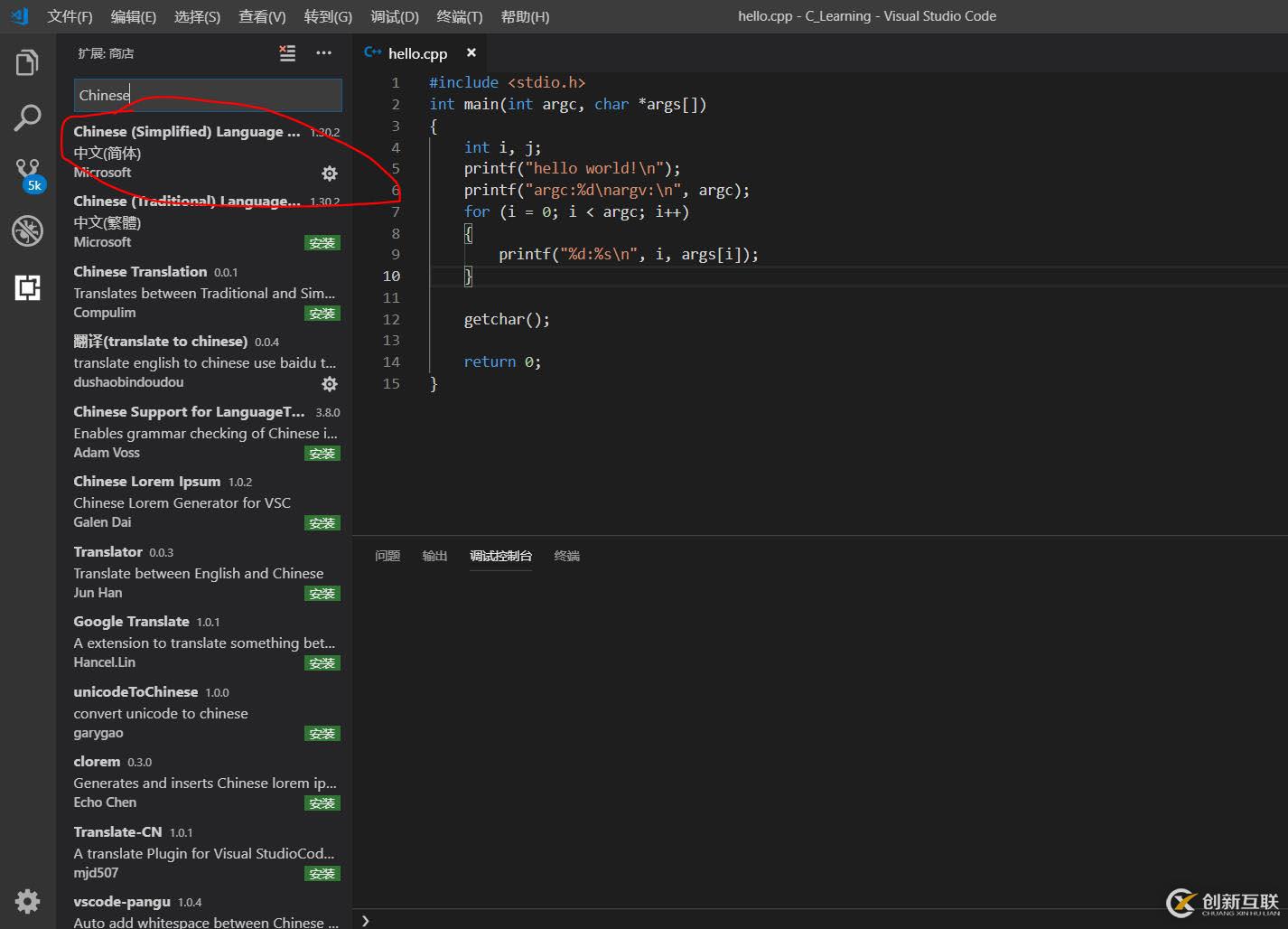The height and width of the screenshot is (929, 1288).
Task: Open the 选择(S) menu
Action: 197,16
